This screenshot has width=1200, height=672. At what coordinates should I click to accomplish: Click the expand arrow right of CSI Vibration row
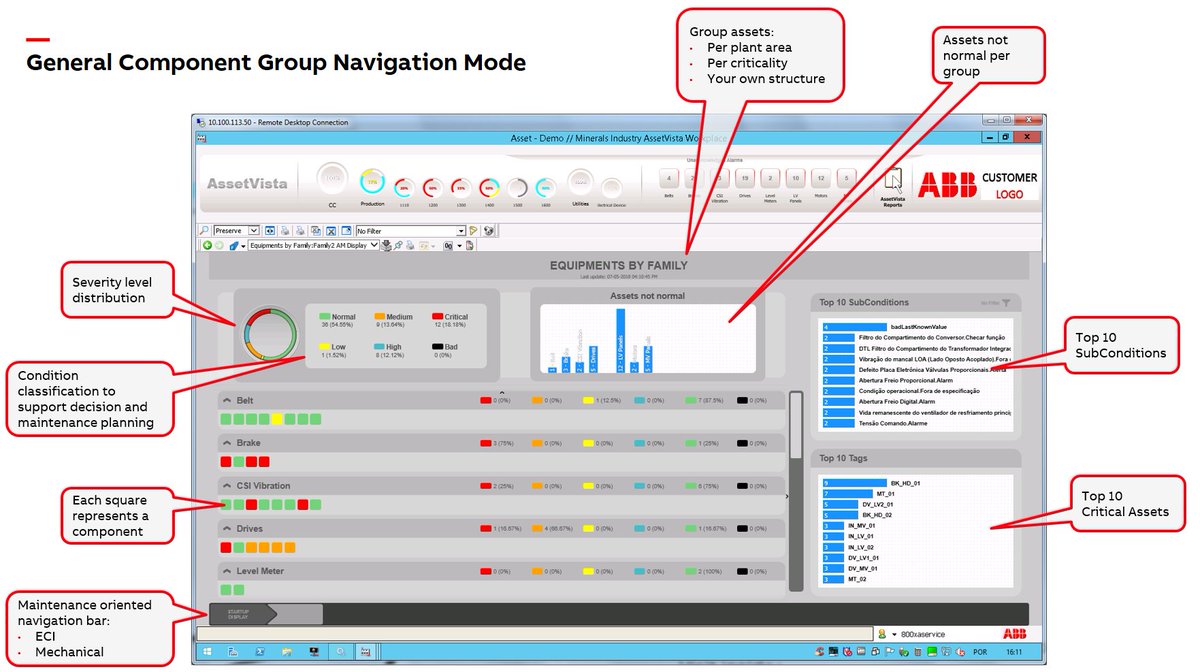pyautogui.click(x=785, y=495)
